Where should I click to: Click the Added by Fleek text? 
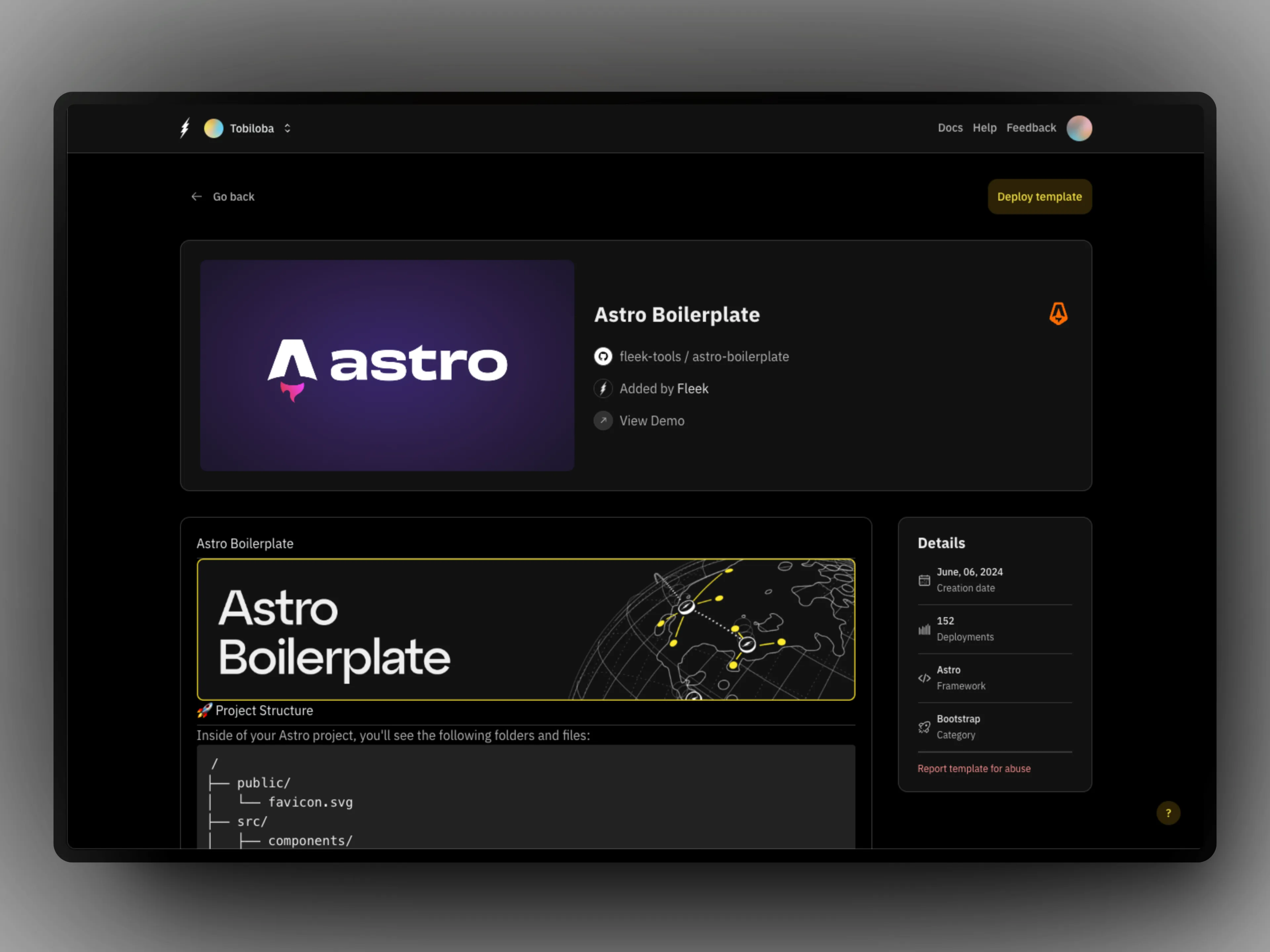click(x=664, y=388)
